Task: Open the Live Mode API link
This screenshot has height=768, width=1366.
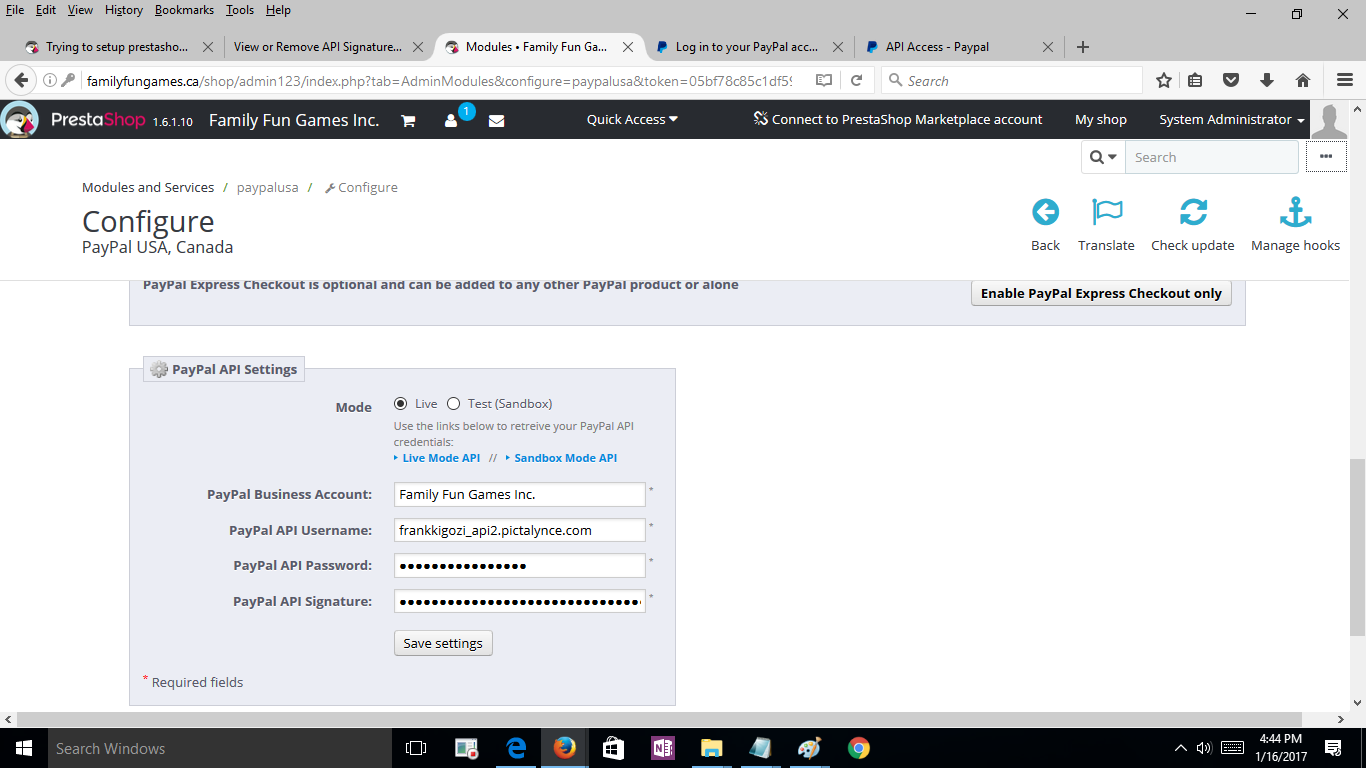Action: (x=441, y=458)
